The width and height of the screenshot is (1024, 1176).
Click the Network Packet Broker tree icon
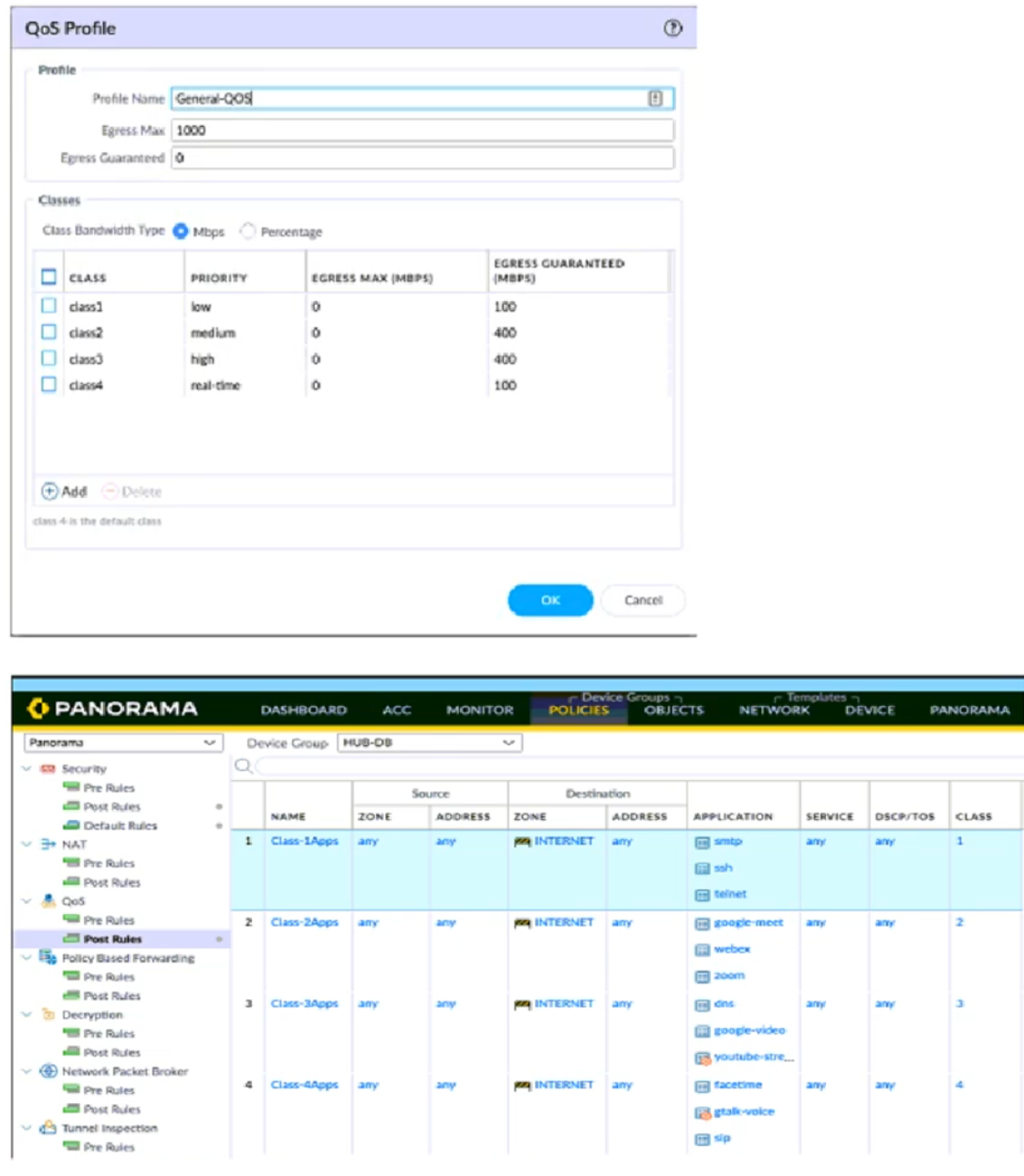(48, 1071)
